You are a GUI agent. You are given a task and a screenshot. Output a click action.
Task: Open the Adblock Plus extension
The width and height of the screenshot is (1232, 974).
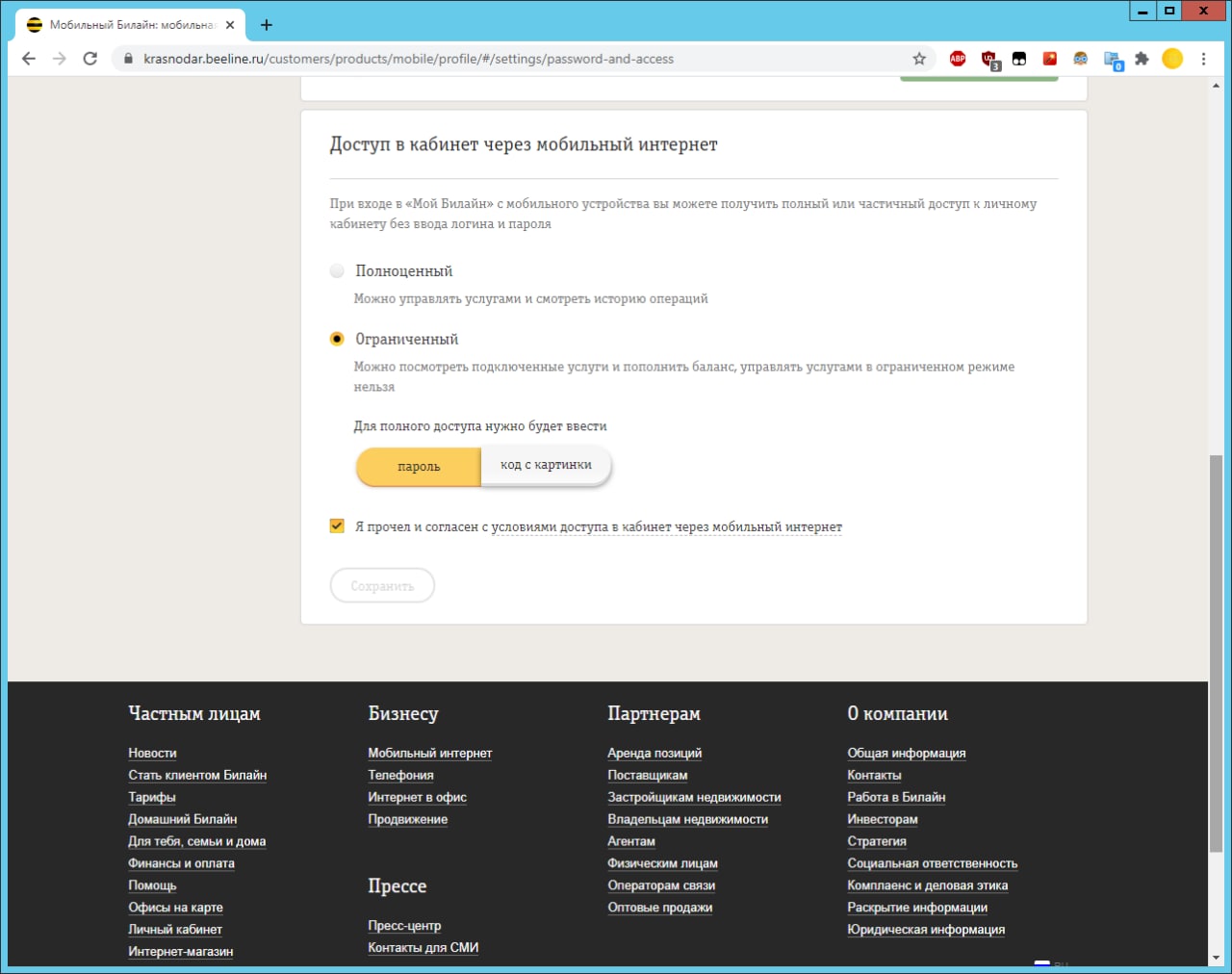[x=958, y=59]
